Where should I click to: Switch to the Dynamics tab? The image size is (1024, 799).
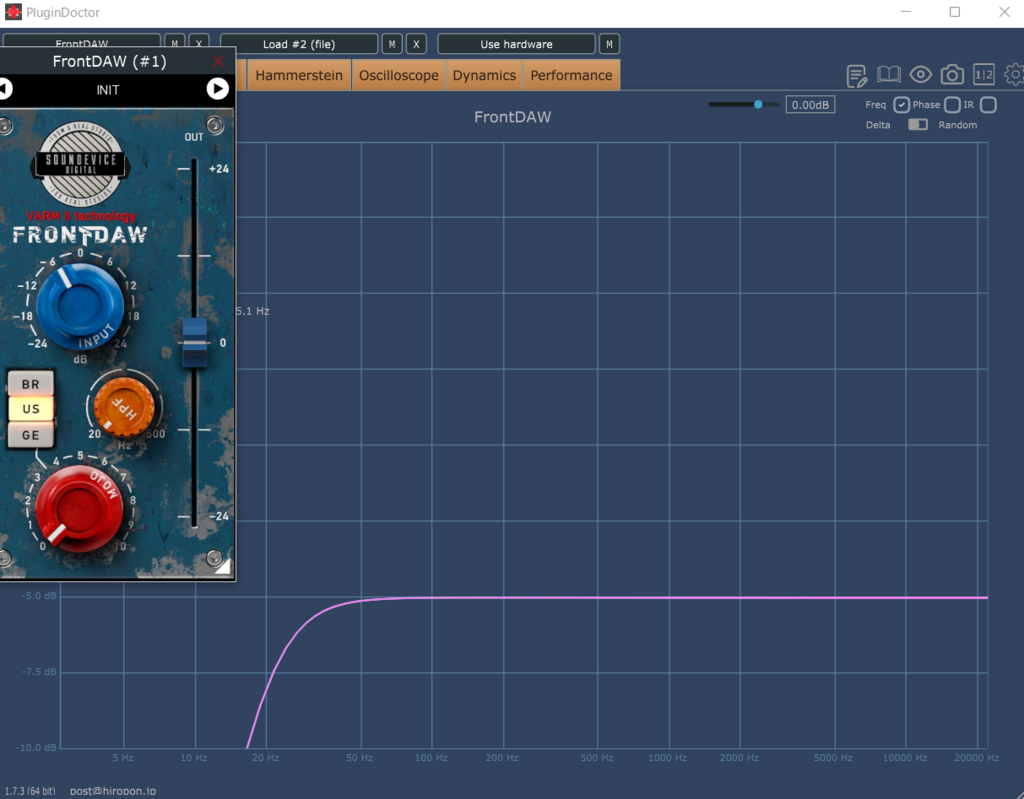[x=484, y=75]
